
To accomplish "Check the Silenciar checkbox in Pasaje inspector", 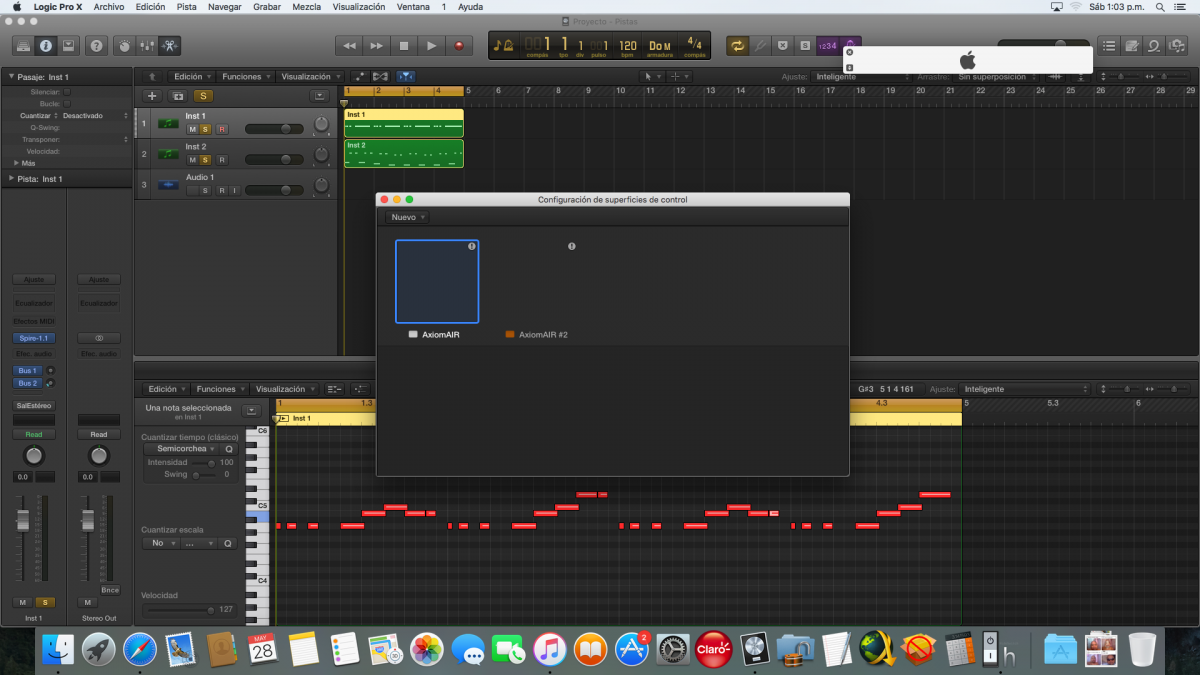I will coord(67,91).
